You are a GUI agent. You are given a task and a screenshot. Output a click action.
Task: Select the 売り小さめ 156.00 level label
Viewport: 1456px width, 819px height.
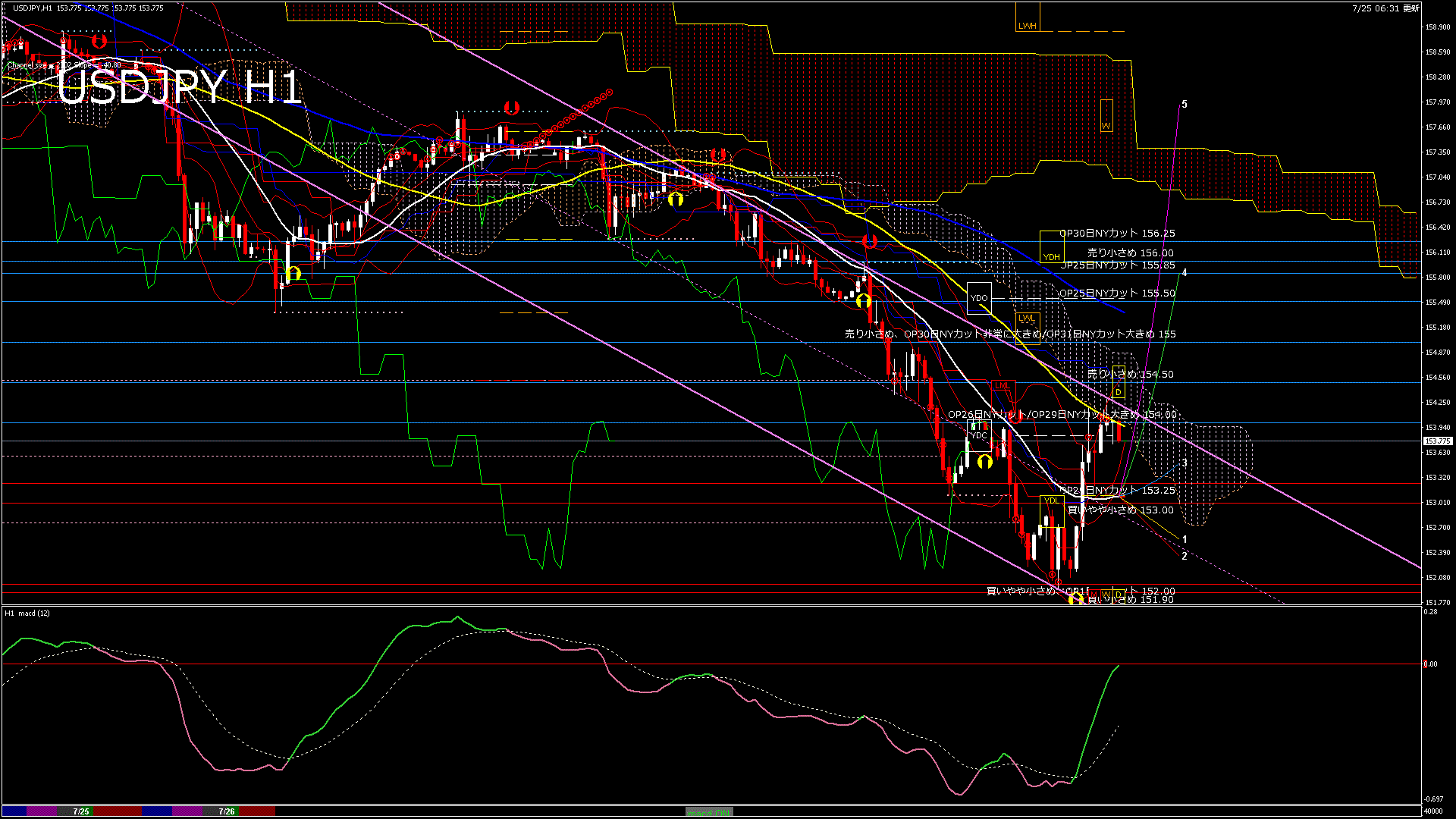click(1130, 253)
